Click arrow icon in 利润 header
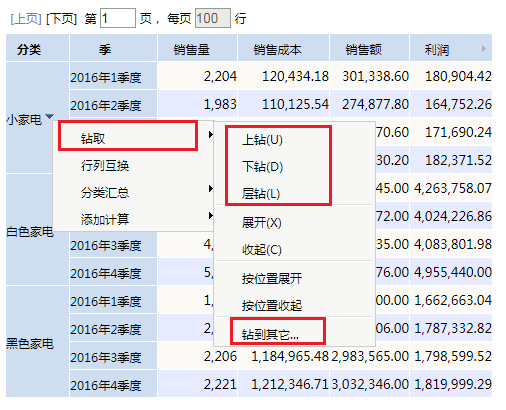The image size is (506, 410). click(x=484, y=49)
